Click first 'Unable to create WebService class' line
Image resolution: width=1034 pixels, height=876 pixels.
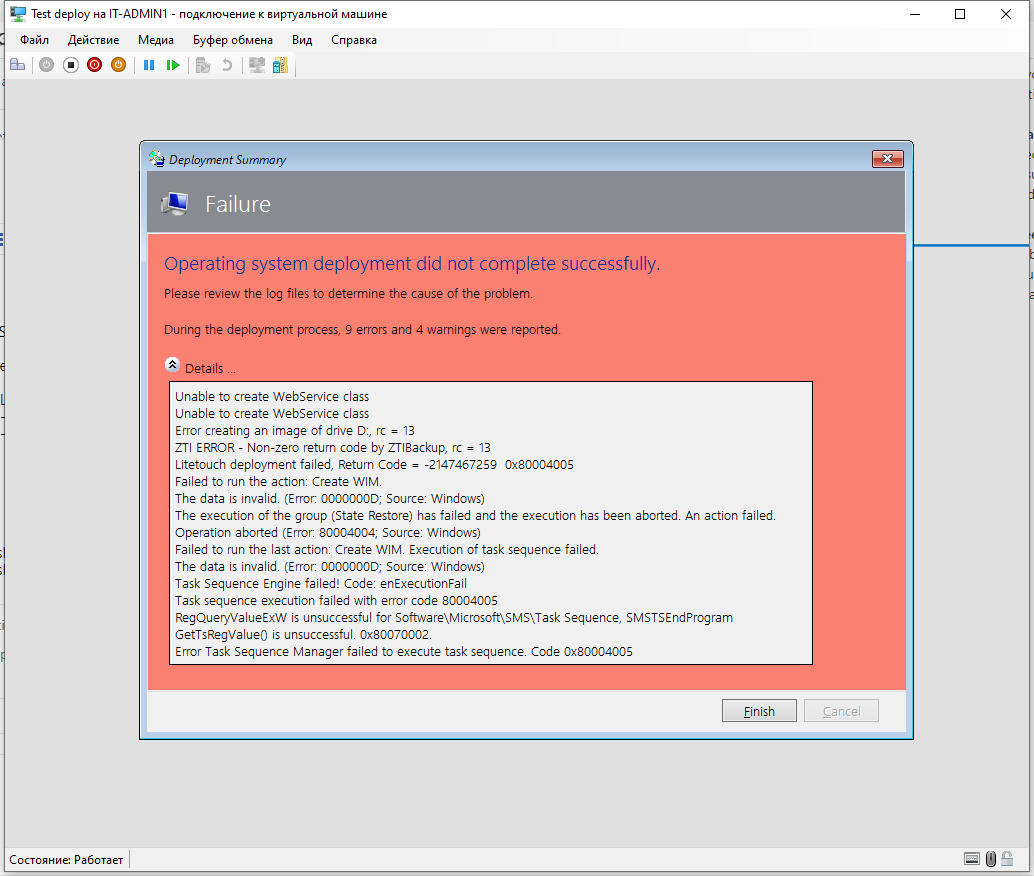coord(272,396)
